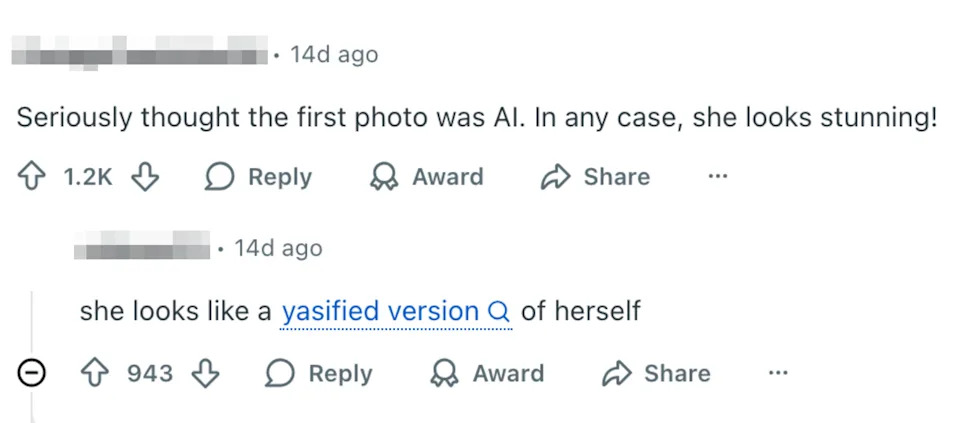Viewport: 960px width, 423px height.
Task: Open the reply author's blurred username
Action: tap(143, 246)
